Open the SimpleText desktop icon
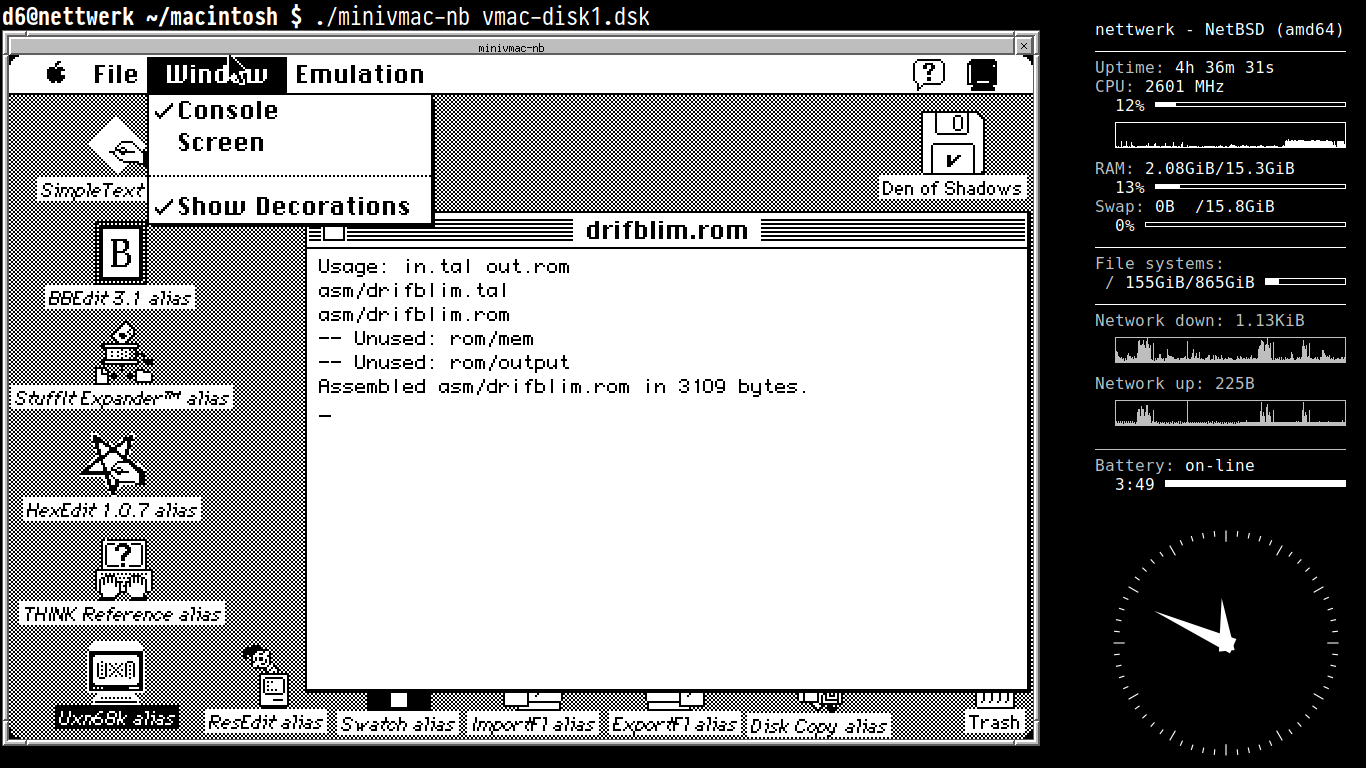This screenshot has width=1366, height=768. (117, 145)
